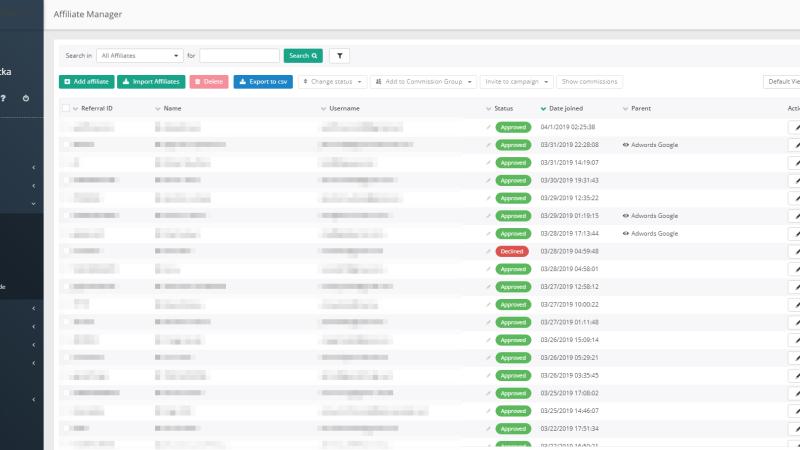Click action edit icon in 03/25/2019 17:08:02 row

795,393
